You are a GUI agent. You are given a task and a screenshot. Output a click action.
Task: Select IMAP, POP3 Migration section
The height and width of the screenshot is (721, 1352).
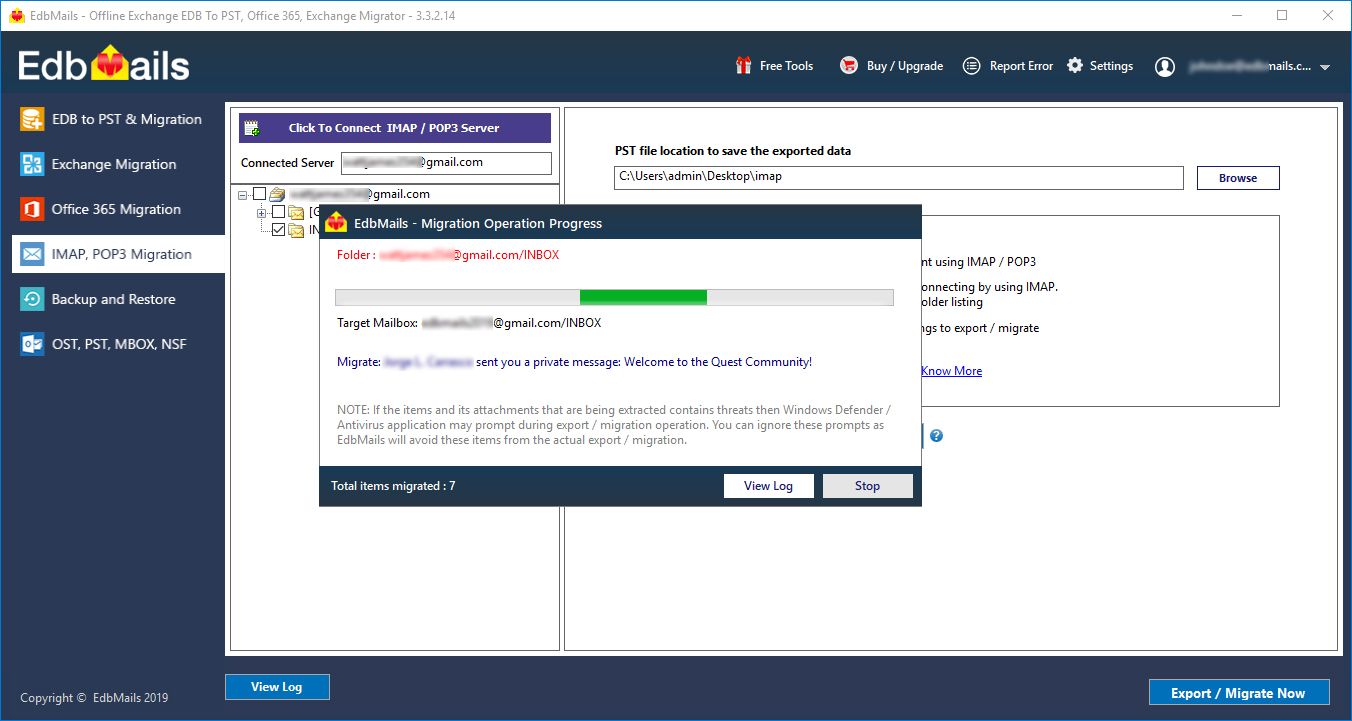click(118, 254)
